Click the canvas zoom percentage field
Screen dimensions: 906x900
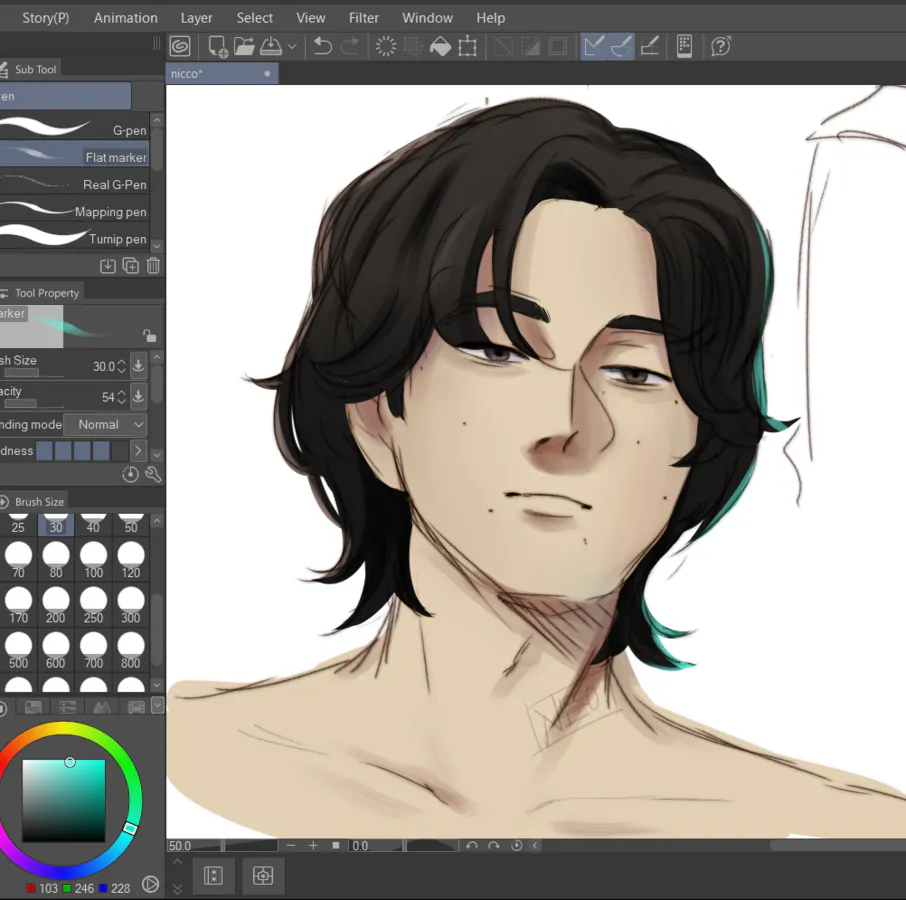[x=194, y=846]
